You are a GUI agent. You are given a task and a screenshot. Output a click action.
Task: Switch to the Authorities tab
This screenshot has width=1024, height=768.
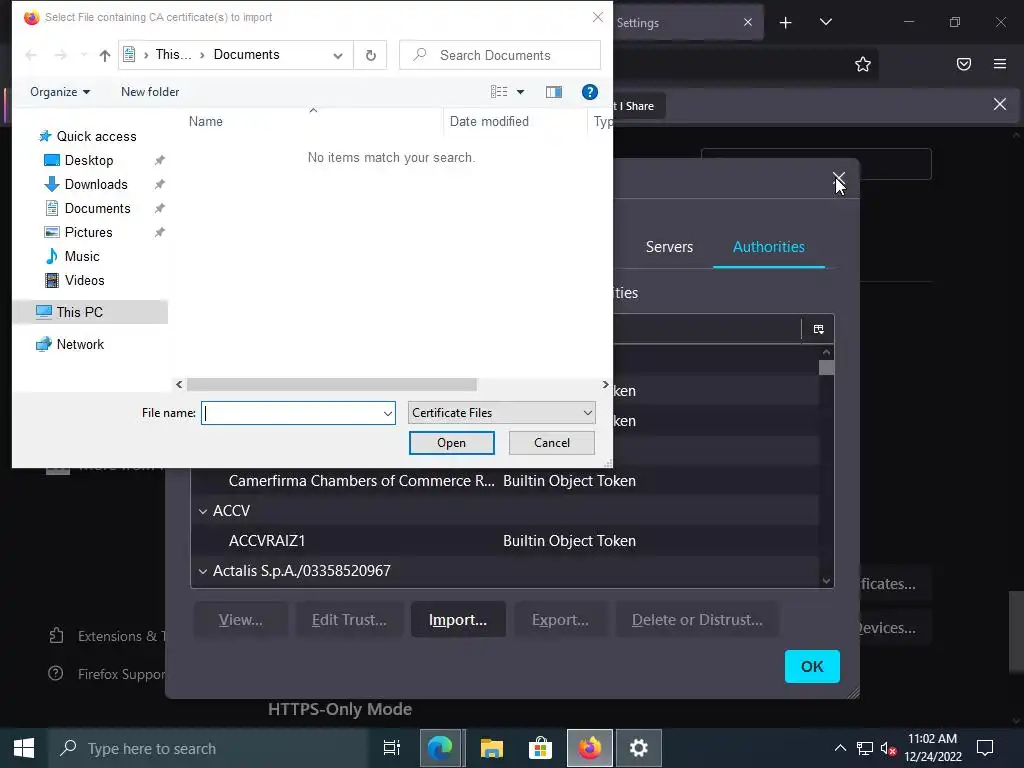769,247
